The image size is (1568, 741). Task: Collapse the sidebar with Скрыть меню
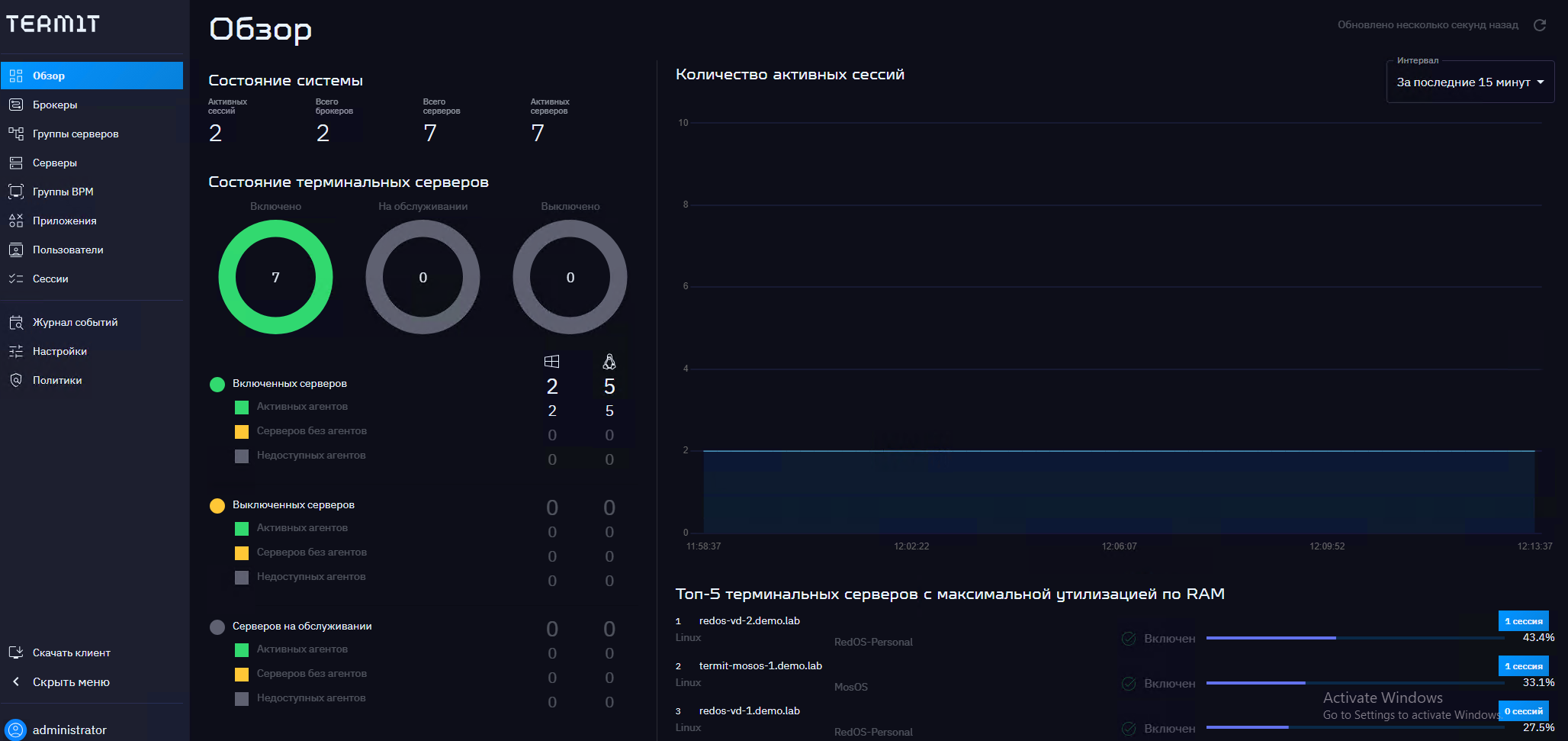pyautogui.click(x=71, y=682)
